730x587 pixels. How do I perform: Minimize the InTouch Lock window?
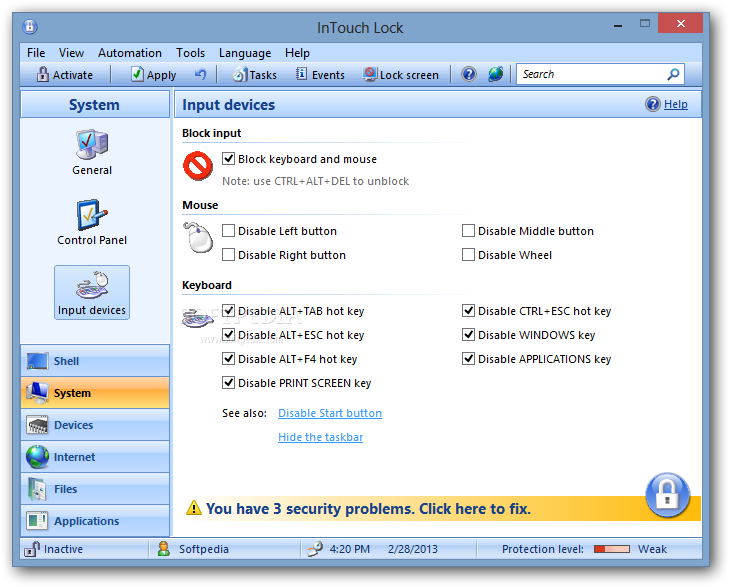[618, 24]
